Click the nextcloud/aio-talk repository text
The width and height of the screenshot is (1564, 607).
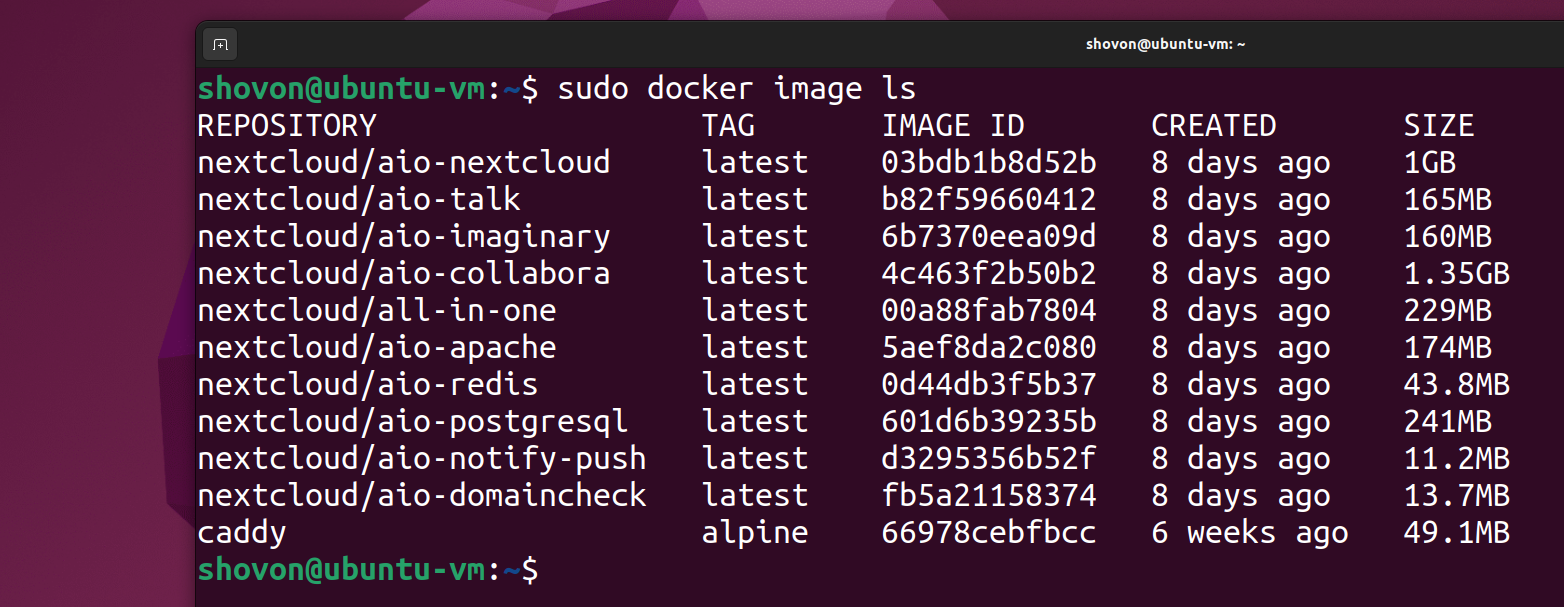[x=359, y=199]
